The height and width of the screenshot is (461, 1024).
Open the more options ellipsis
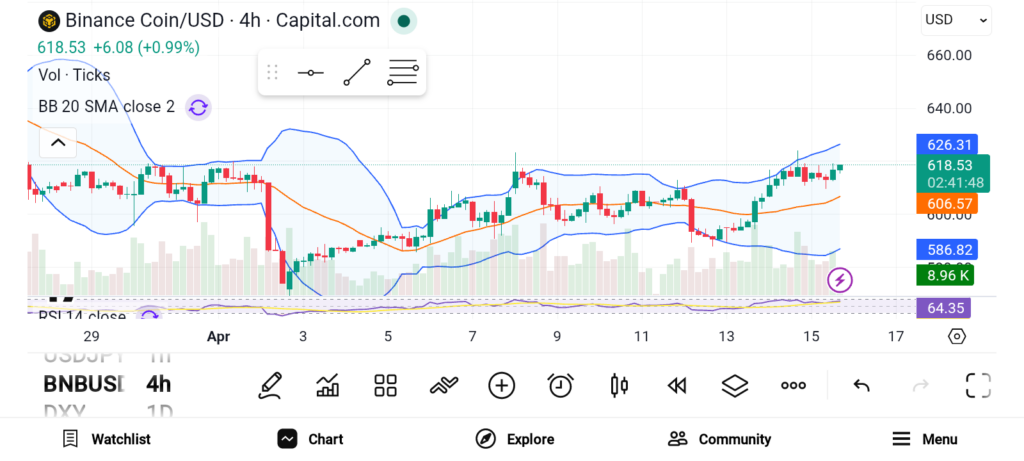coord(793,385)
